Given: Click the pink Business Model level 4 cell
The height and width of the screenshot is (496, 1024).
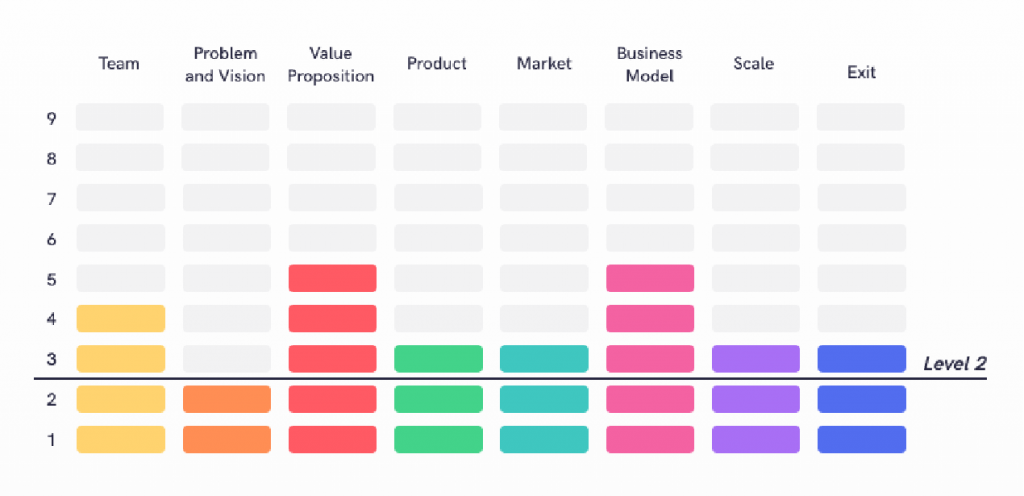Looking at the screenshot, I should tap(649, 319).
